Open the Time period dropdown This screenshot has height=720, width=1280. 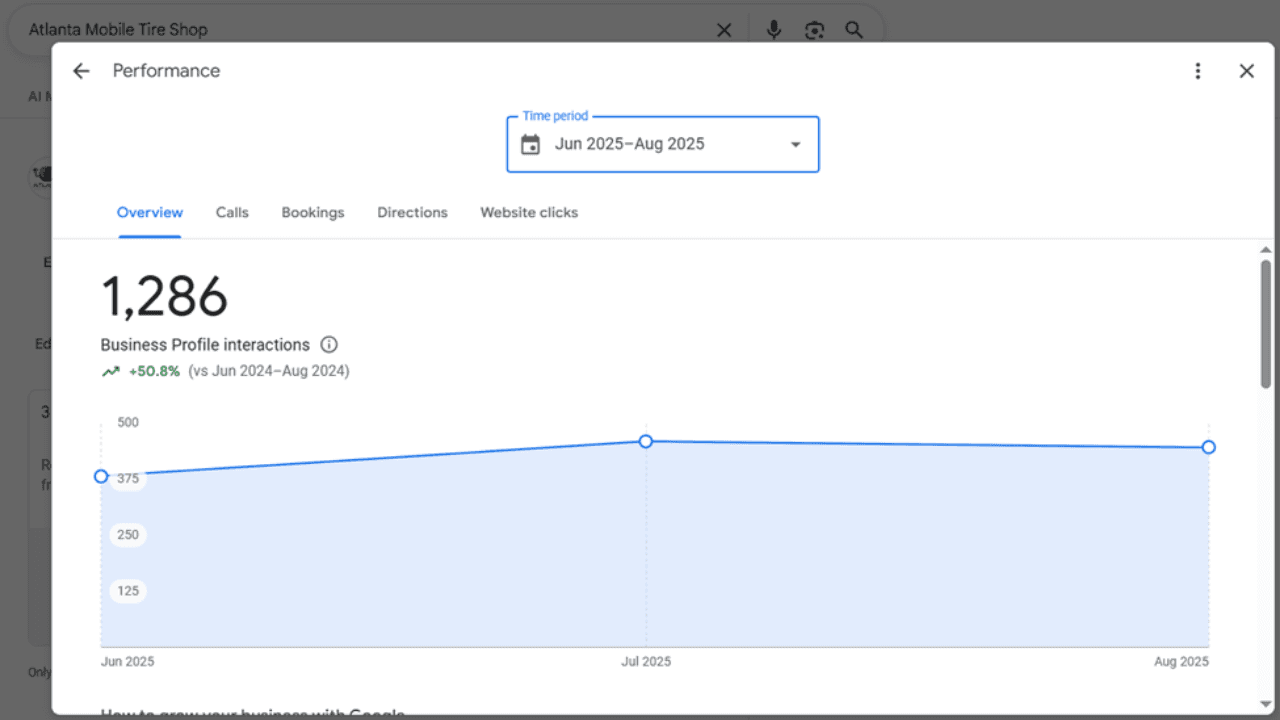(662, 144)
